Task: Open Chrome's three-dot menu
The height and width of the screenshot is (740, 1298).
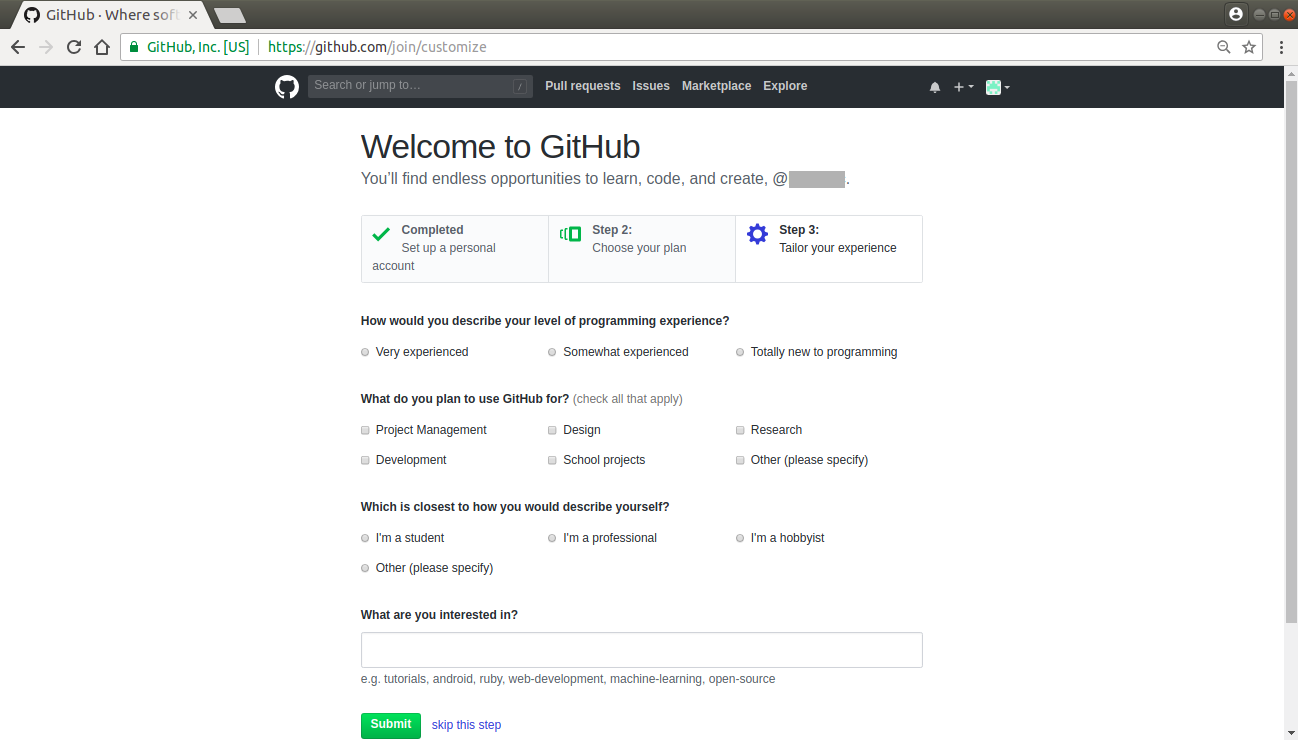Action: pyautogui.click(x=1281, y=47)
